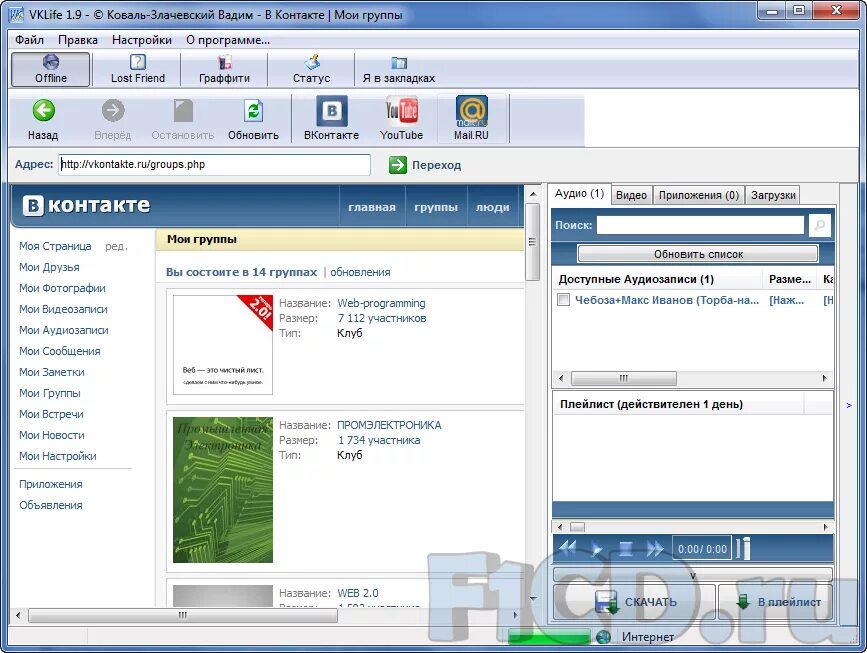Open the Lost Friend tool
This screenshot has width=867, height=653.
click(138, 70)
